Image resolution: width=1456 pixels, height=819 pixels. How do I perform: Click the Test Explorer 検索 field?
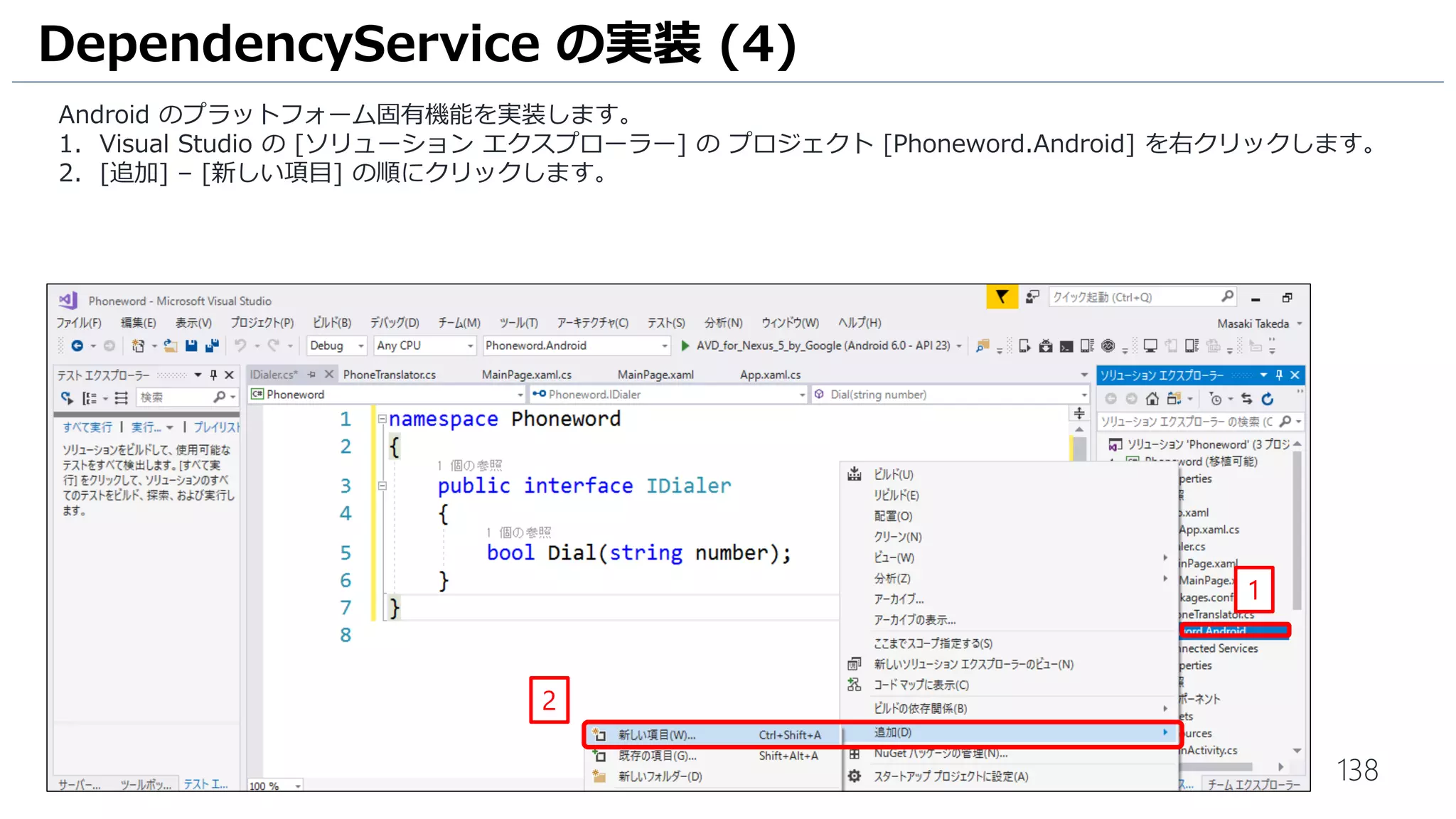tap(188, 397)
